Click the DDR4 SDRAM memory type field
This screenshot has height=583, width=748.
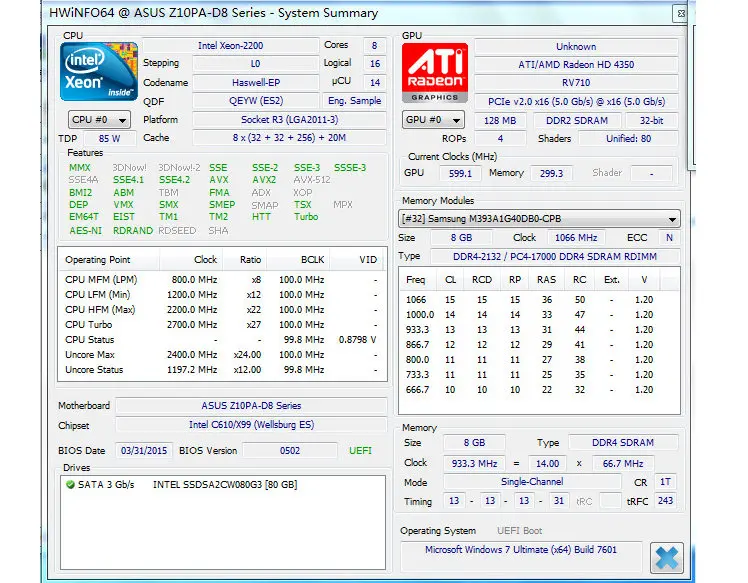[623, 442]
